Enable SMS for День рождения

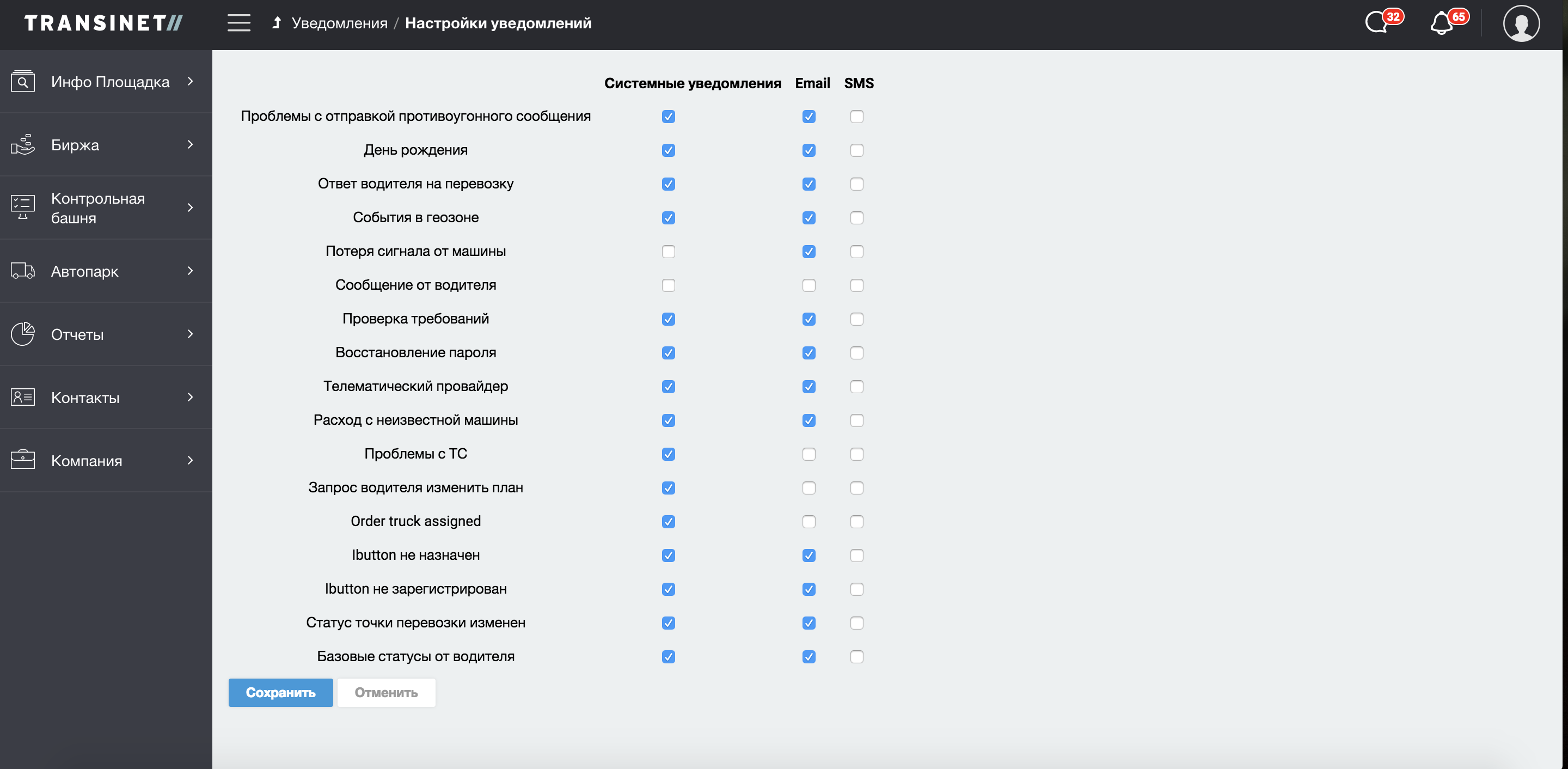(856, 150)
